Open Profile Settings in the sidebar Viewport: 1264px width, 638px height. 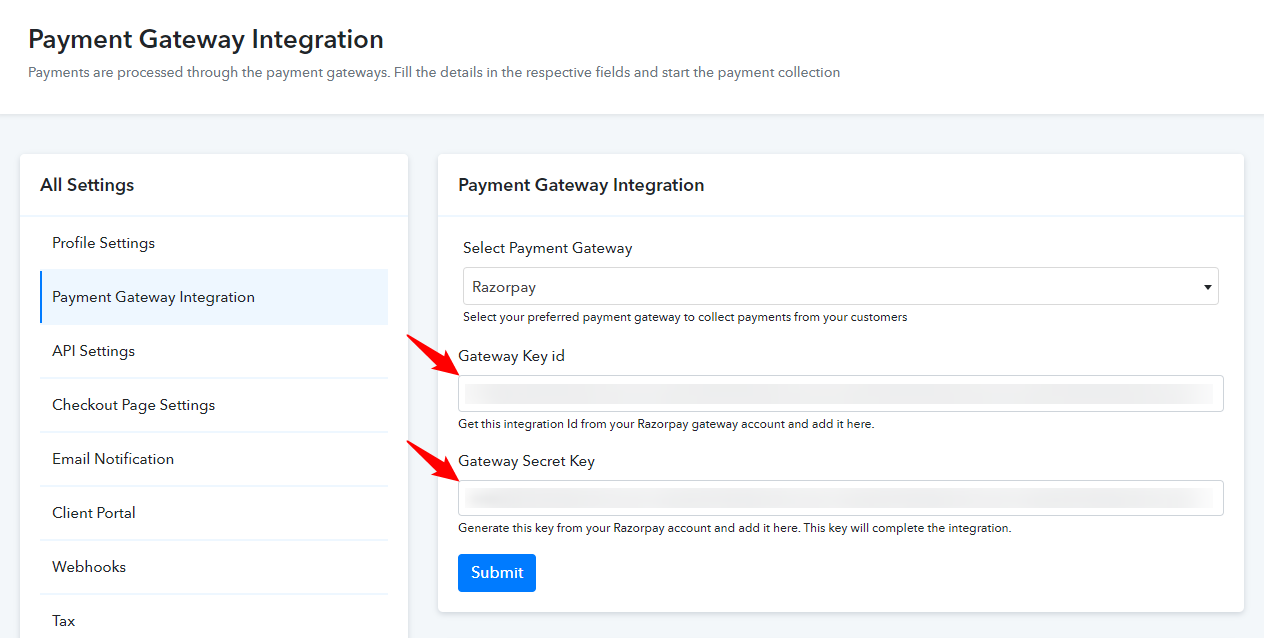(x=104, y=243)
